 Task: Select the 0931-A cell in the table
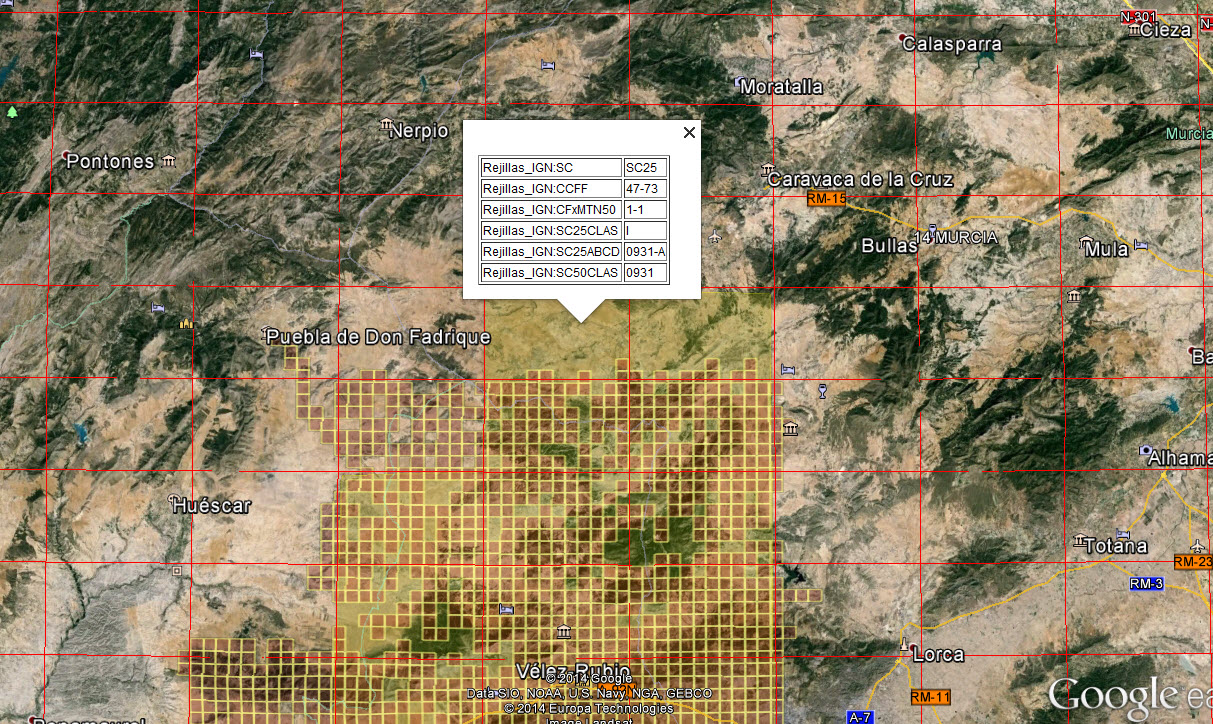coord(645,252)
